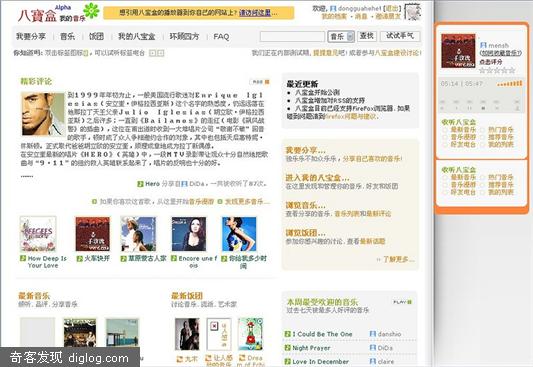Select 热门音乐 radio in the player panel
The width and height of the screenshot is (533, 367).
(x=482, y=130)
